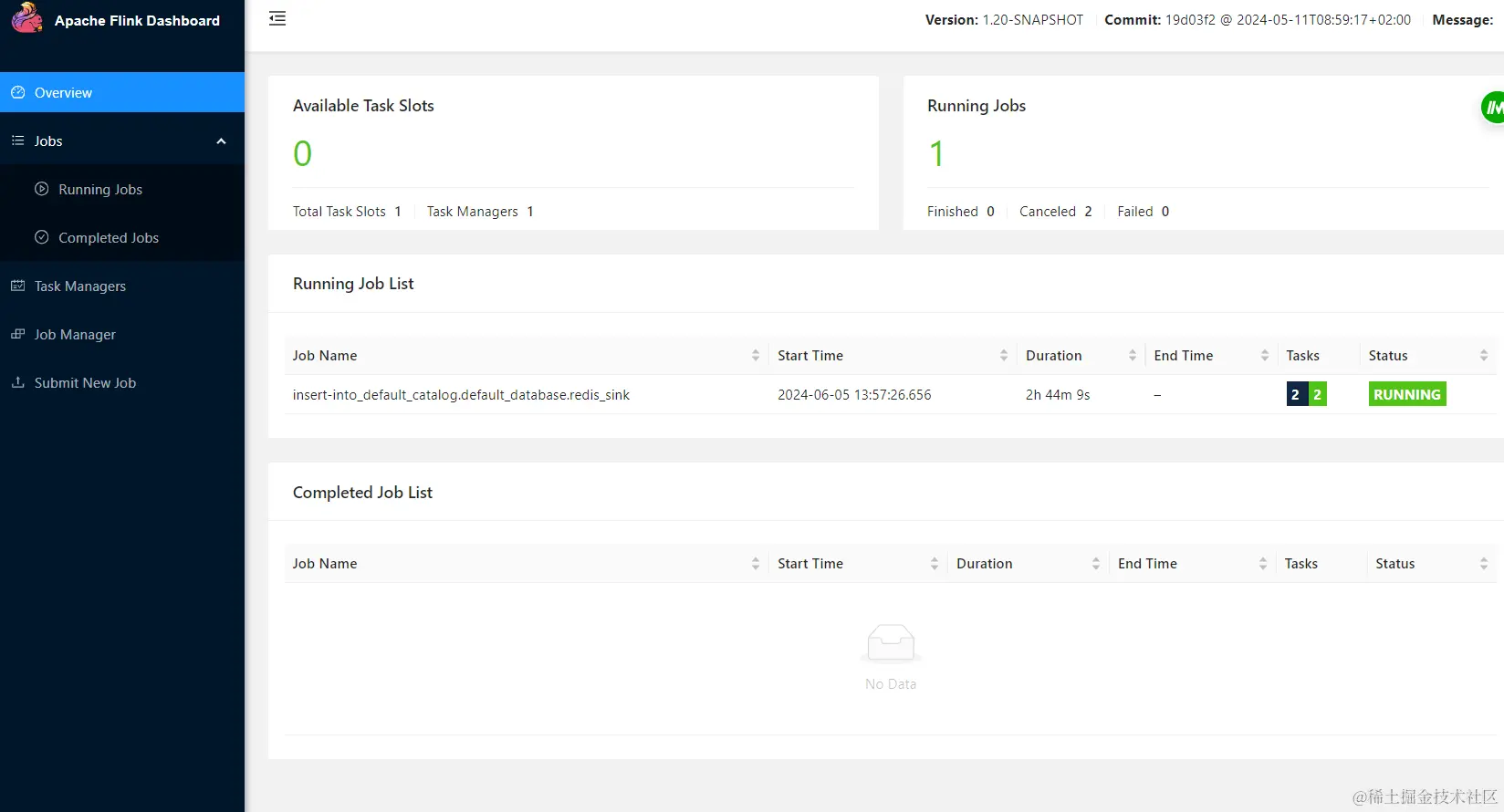Open Completed Jobs in sidebar
This screenshot has height=812, width=1504.
coord(122,237)
